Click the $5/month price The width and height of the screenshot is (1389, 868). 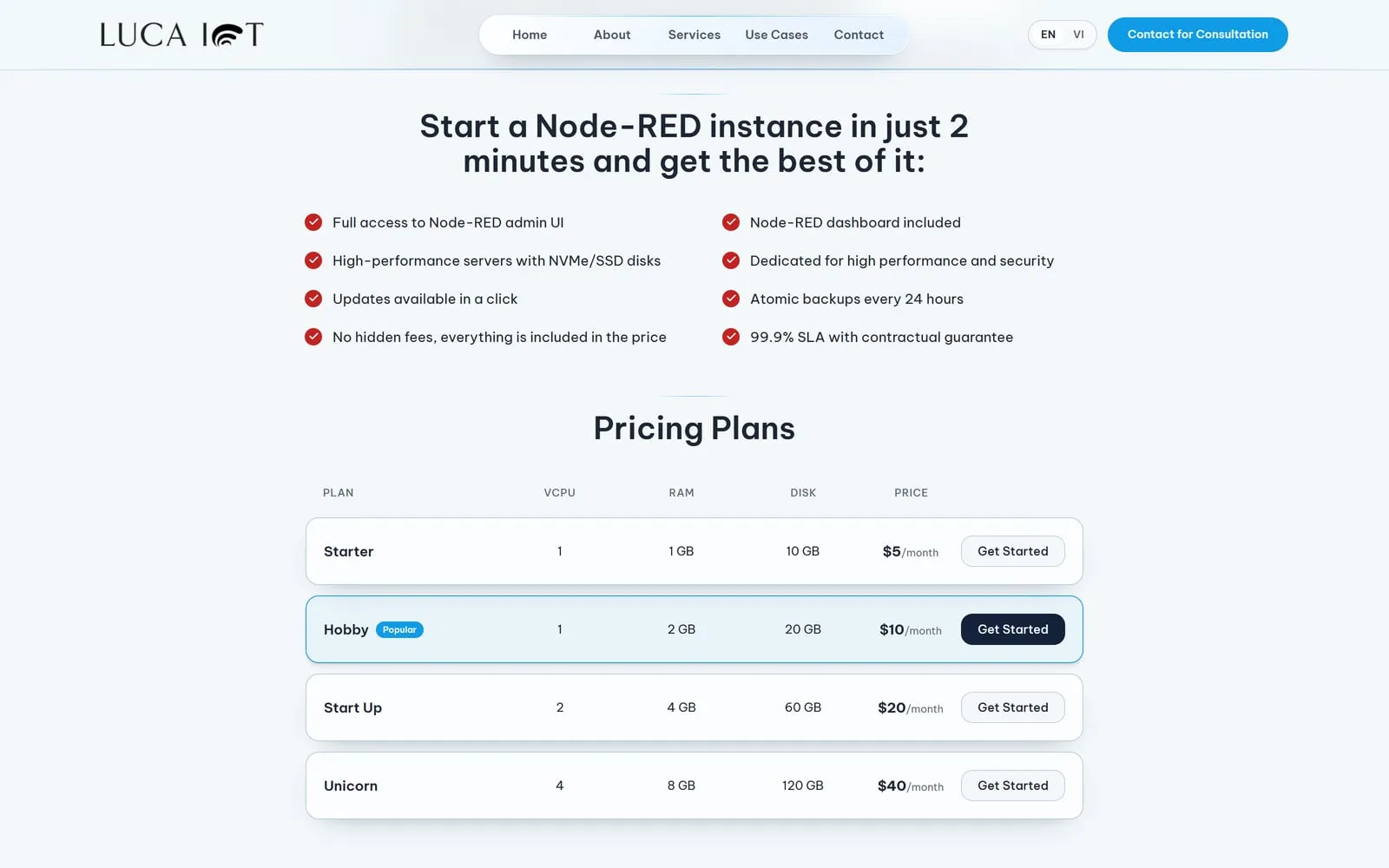tap(911, 552)
